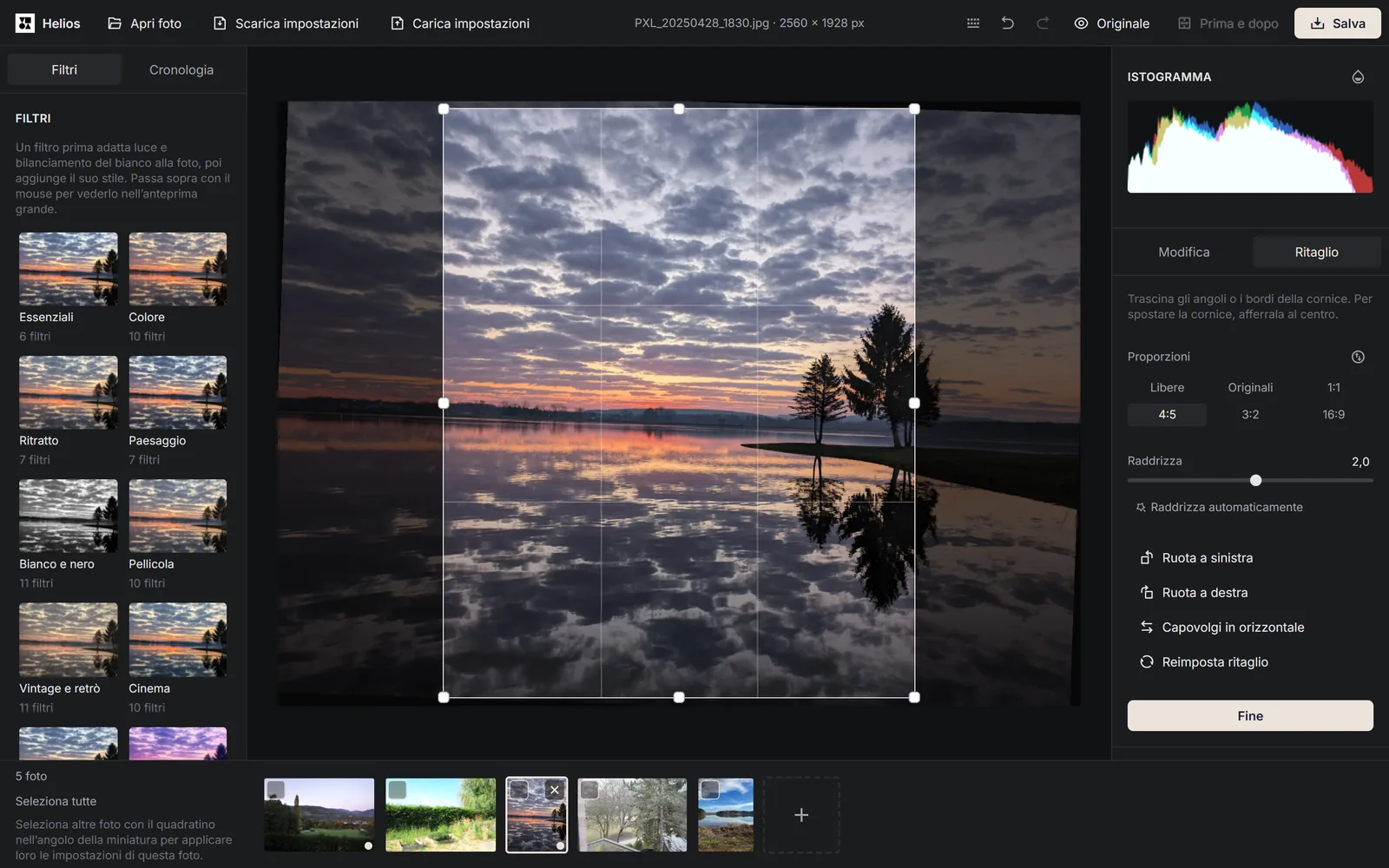
Task: Select the Ritaglio tab
Action: [x=1316, y=252]
